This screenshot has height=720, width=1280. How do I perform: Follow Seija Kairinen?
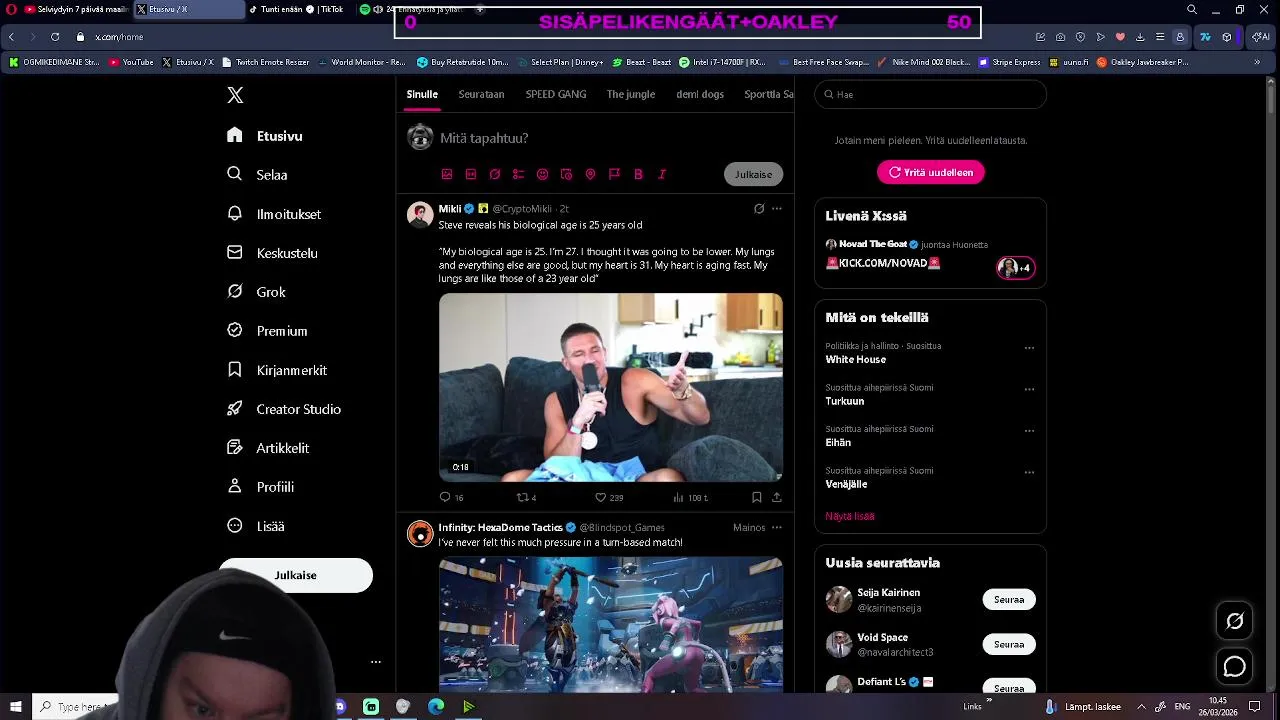1009,600
